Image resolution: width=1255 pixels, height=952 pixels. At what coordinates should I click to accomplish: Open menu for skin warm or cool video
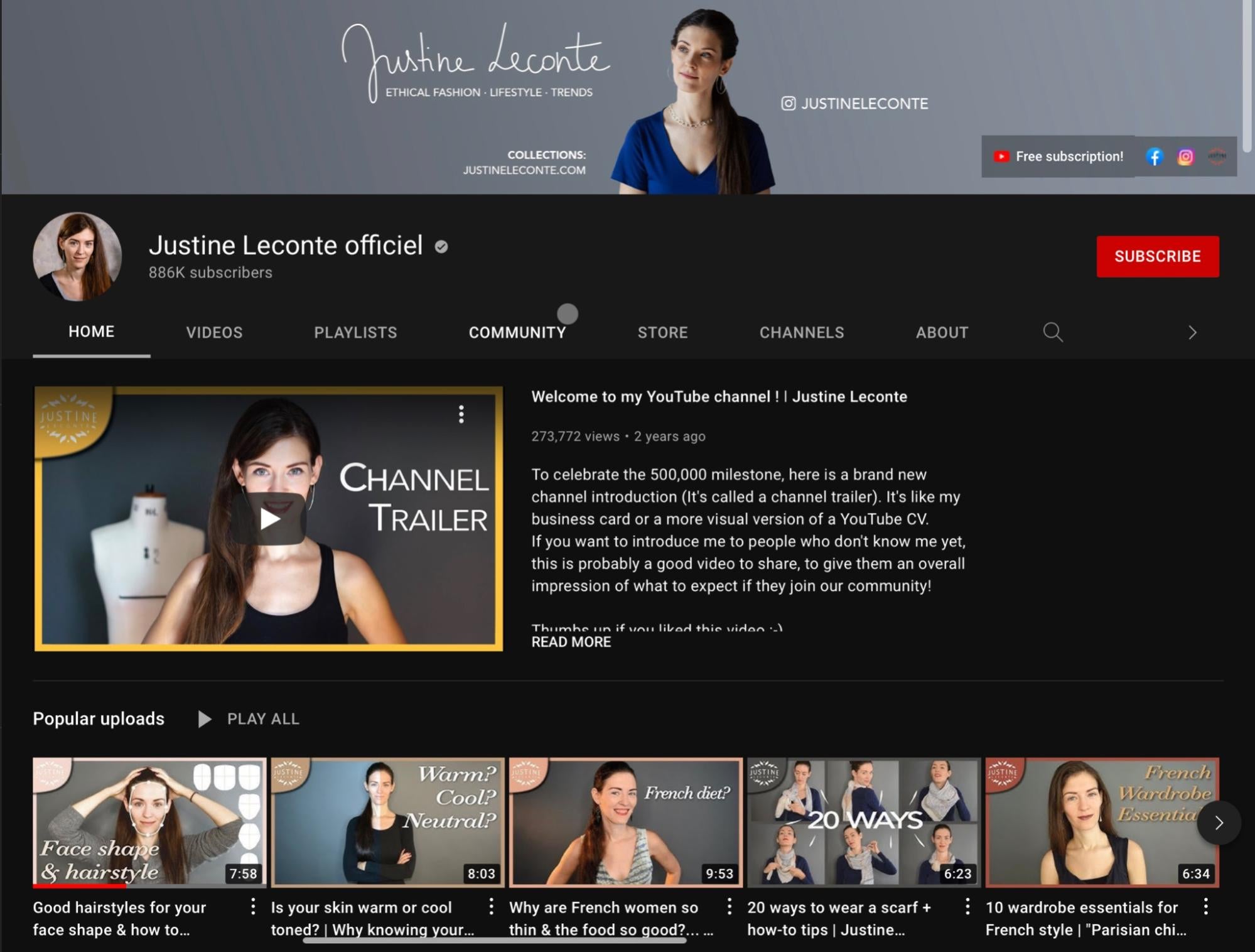point(491,907)
